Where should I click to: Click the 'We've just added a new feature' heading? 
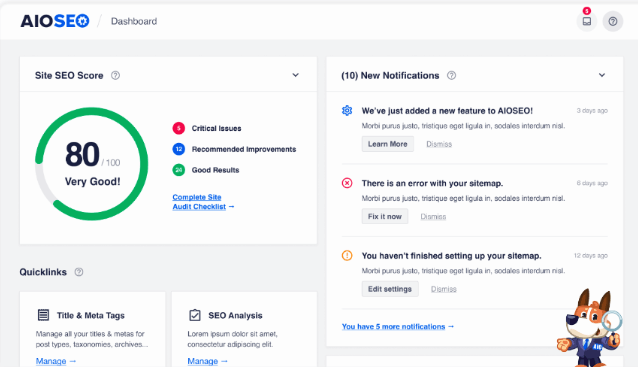click(447, 111)
